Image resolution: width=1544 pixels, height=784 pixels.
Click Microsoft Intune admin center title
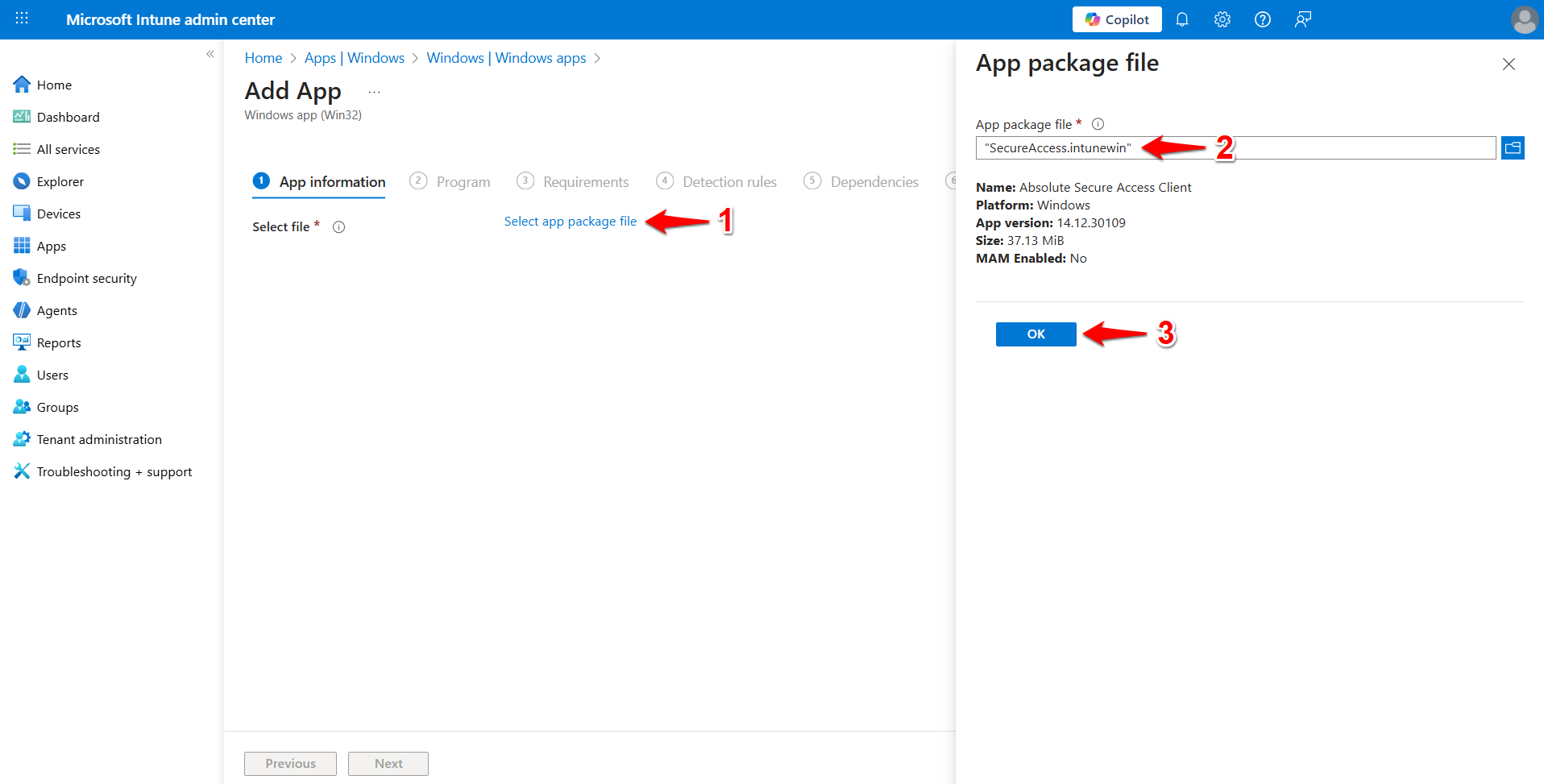click(170, 19)
